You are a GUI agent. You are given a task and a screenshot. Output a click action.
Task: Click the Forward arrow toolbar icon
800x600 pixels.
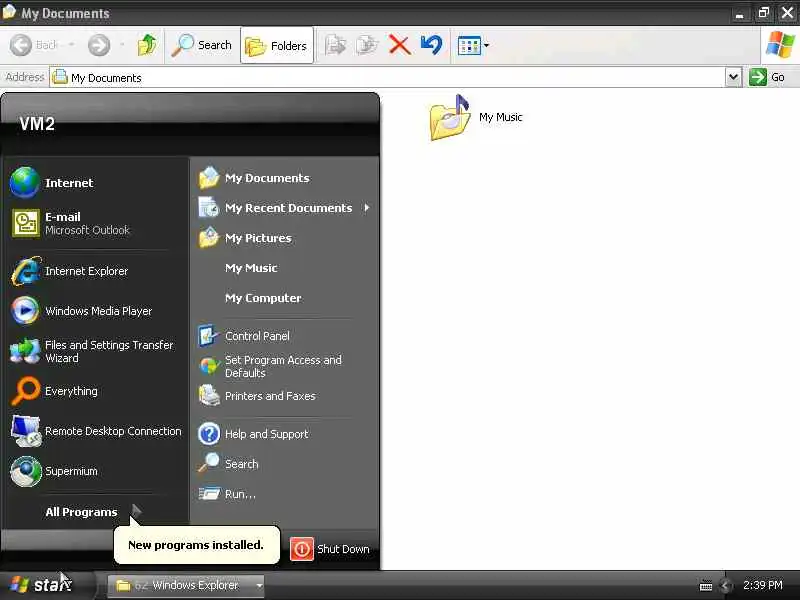98,45
